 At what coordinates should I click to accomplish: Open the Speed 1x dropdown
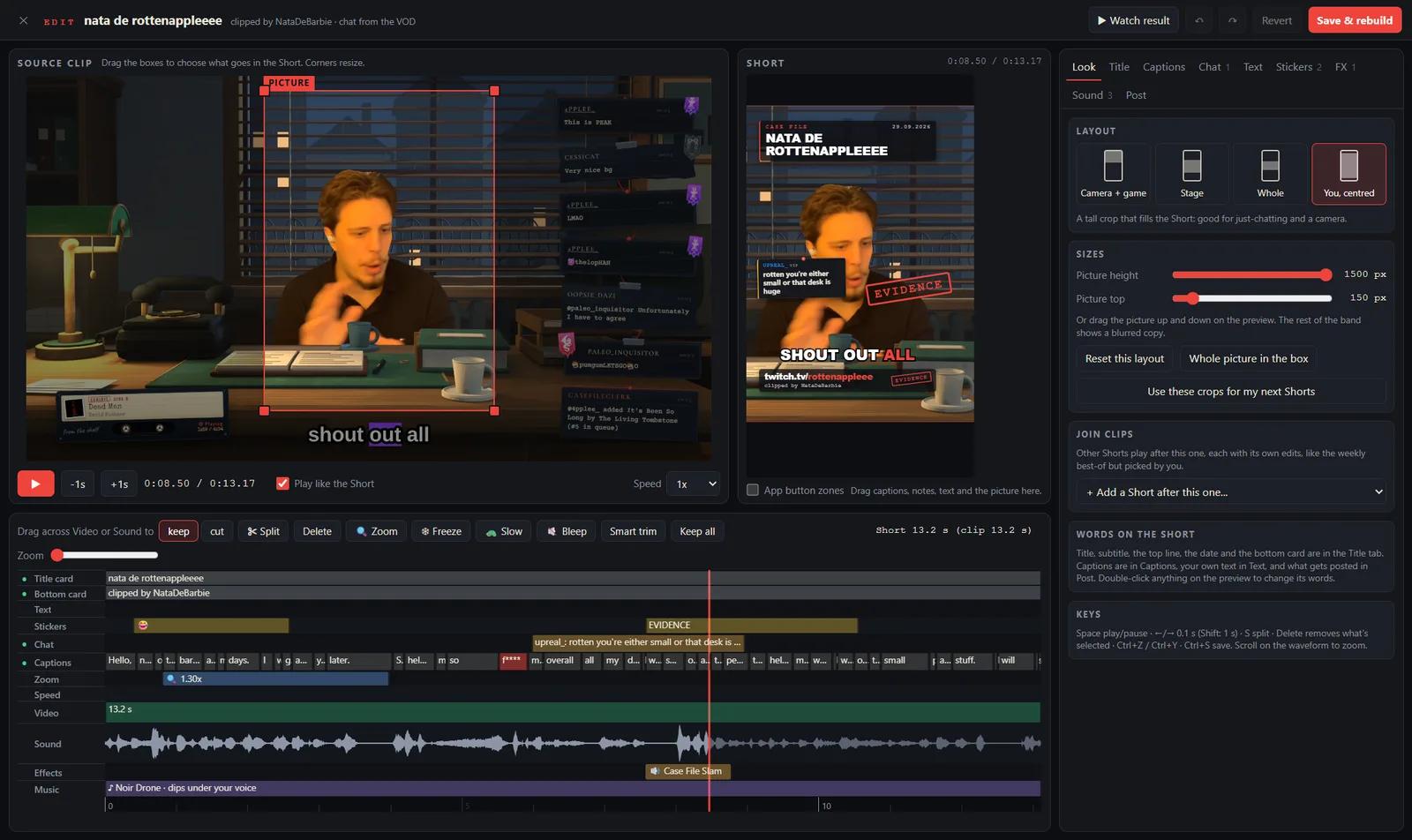pyautogui.click(x=694, y=484)
